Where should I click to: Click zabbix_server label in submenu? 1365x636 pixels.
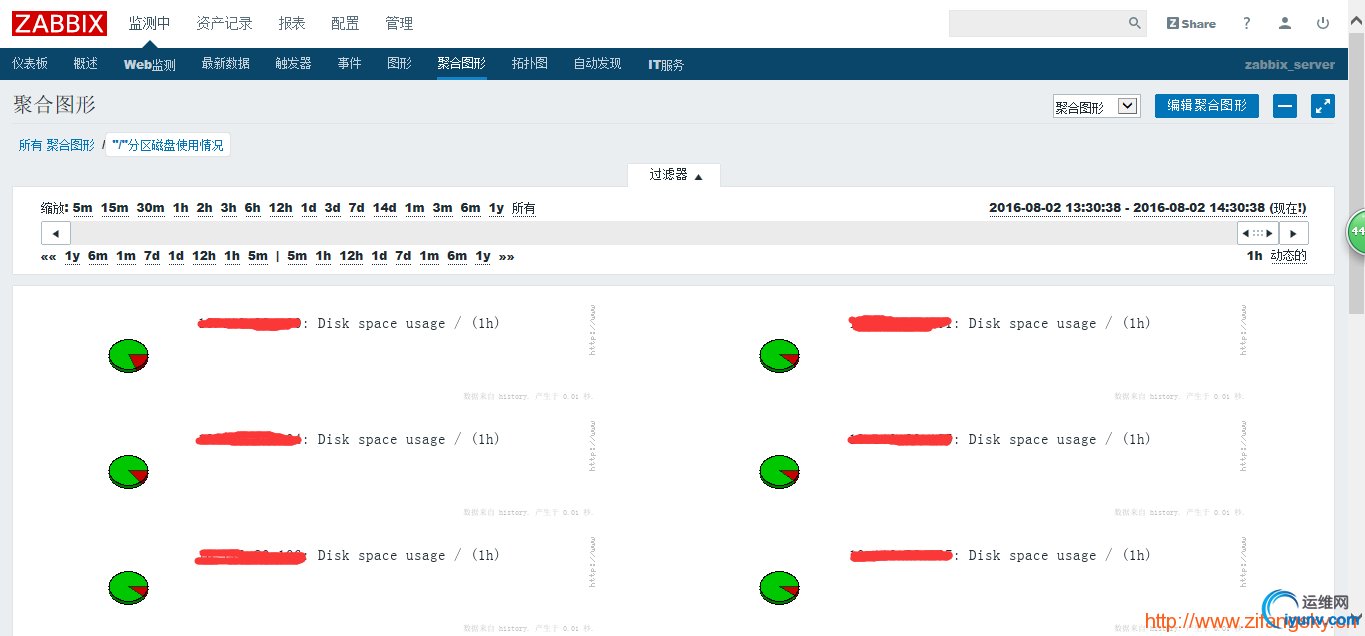pyautogui.click(x=1289, y=64)
